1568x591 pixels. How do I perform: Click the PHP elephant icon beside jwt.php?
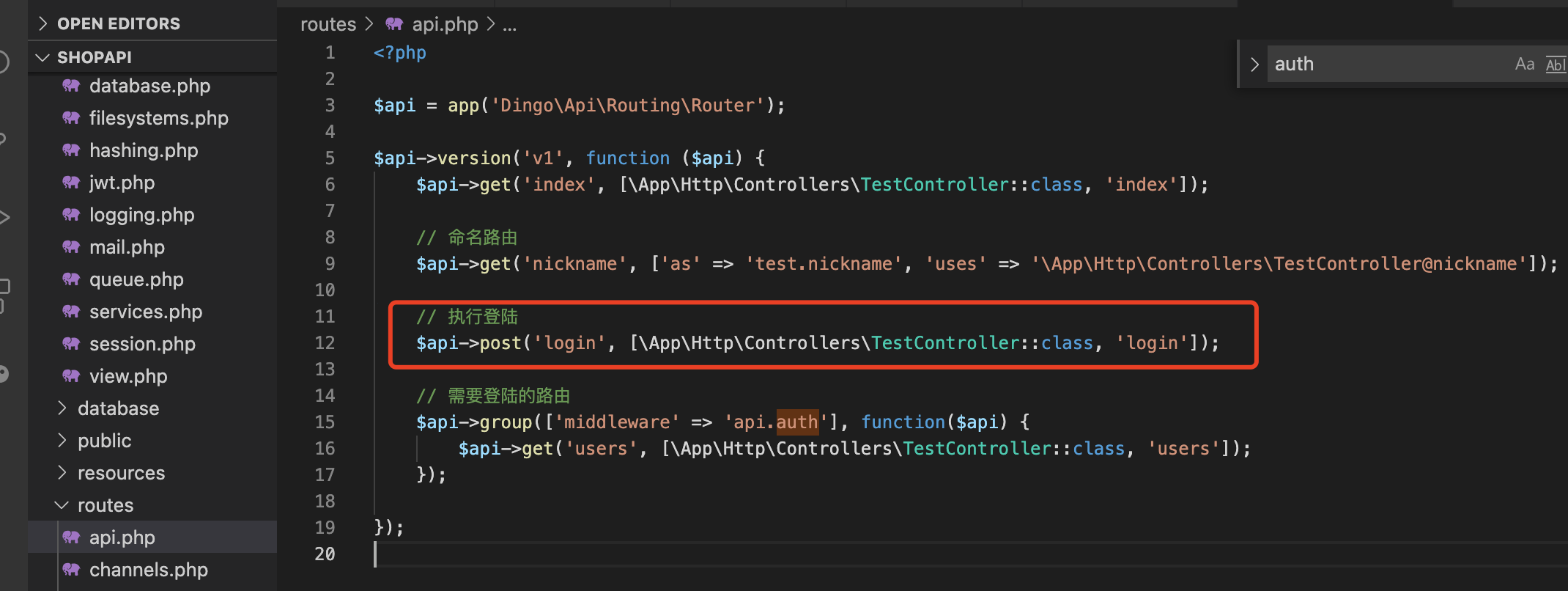click(x=71, y=182)
